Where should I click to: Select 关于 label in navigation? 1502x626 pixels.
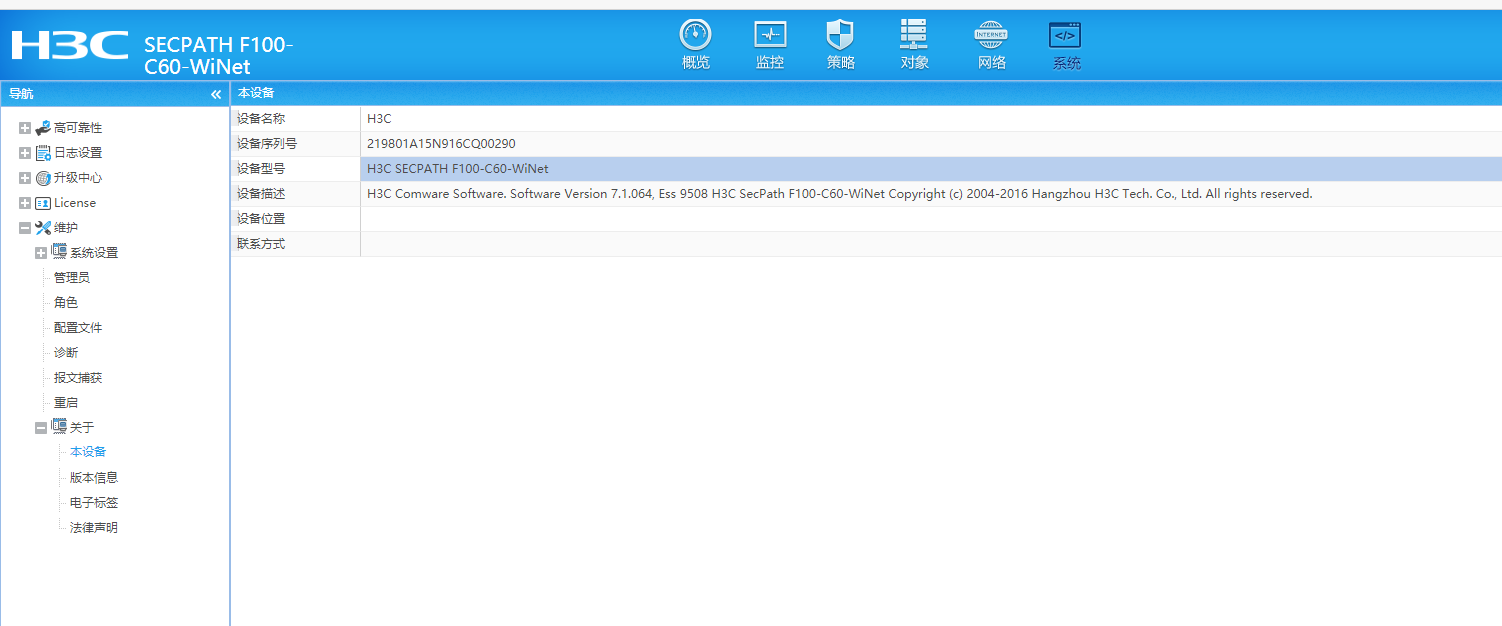click(82, 428)
